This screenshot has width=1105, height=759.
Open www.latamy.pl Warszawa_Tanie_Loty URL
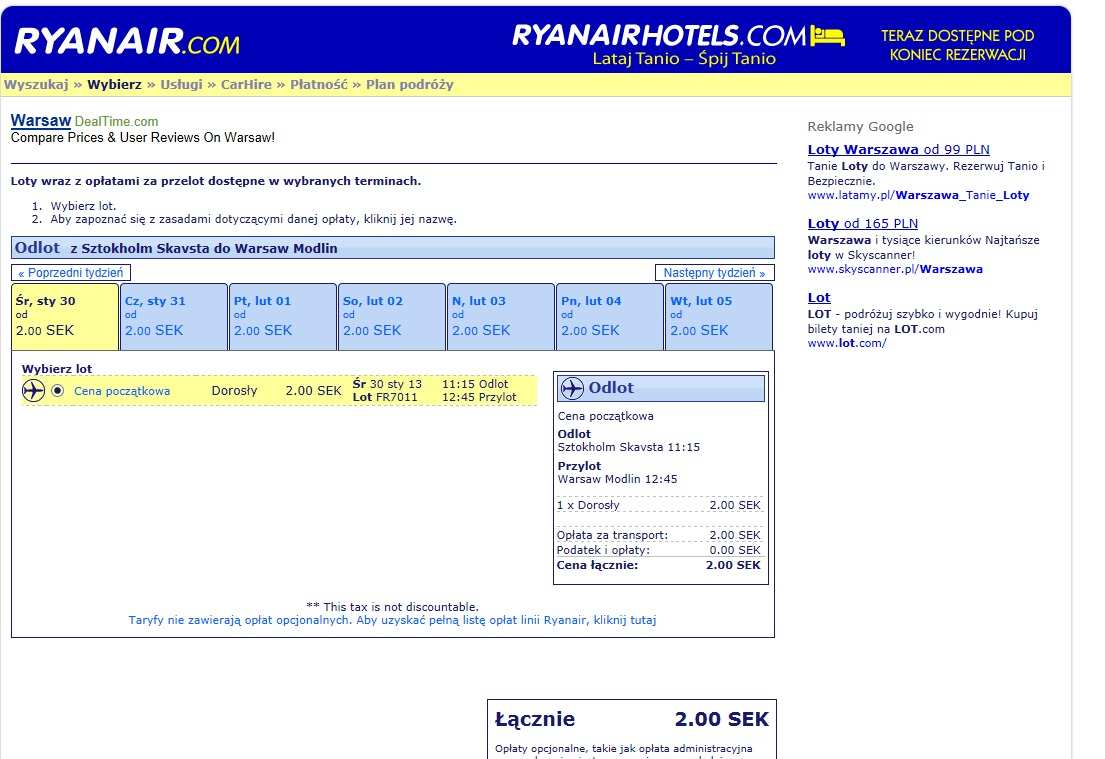918,195
